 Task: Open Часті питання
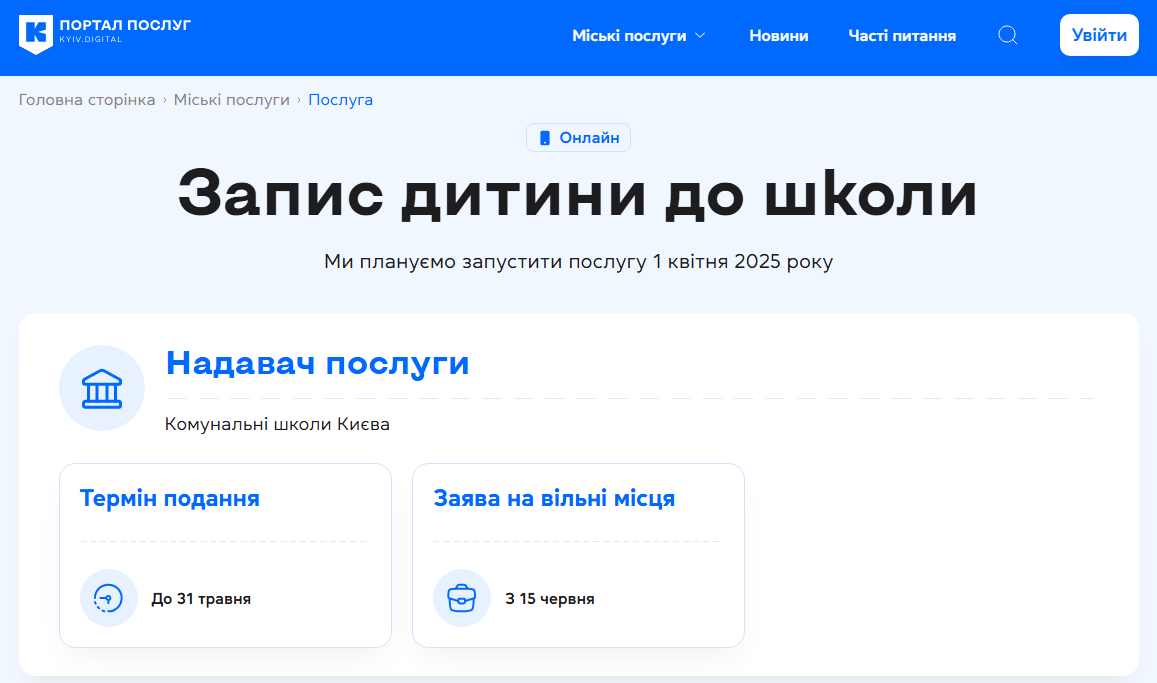coord(901,35)
